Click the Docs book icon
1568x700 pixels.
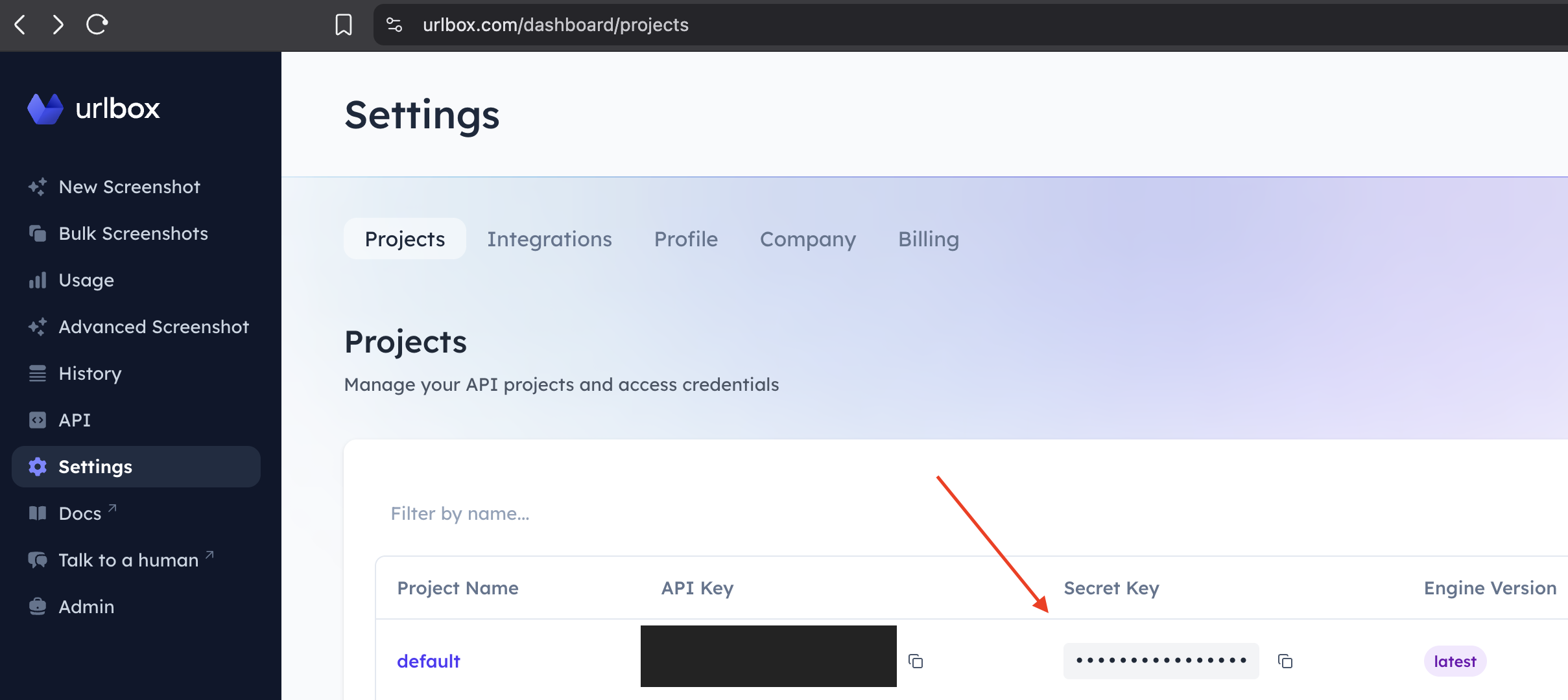click(x=38, y=513)
